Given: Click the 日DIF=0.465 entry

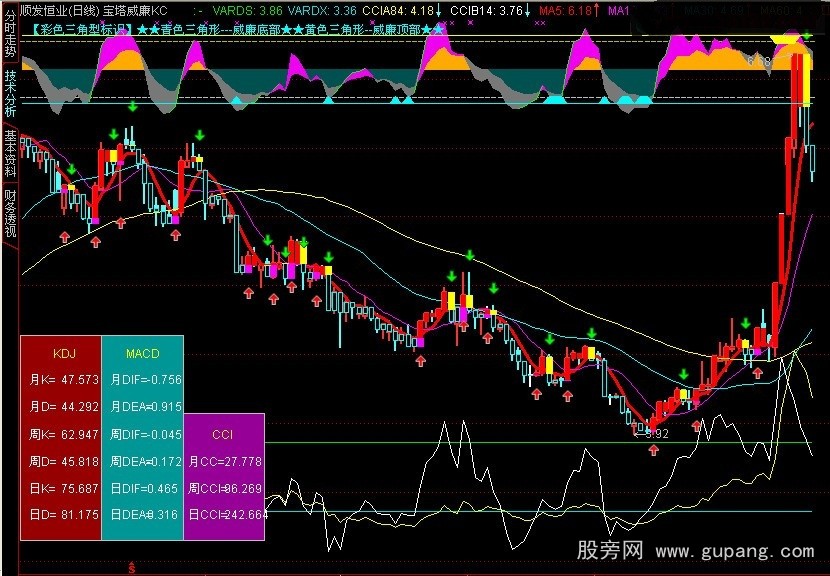Looking at the screenshot, I should pyautogui.click(x=144, y=488).
